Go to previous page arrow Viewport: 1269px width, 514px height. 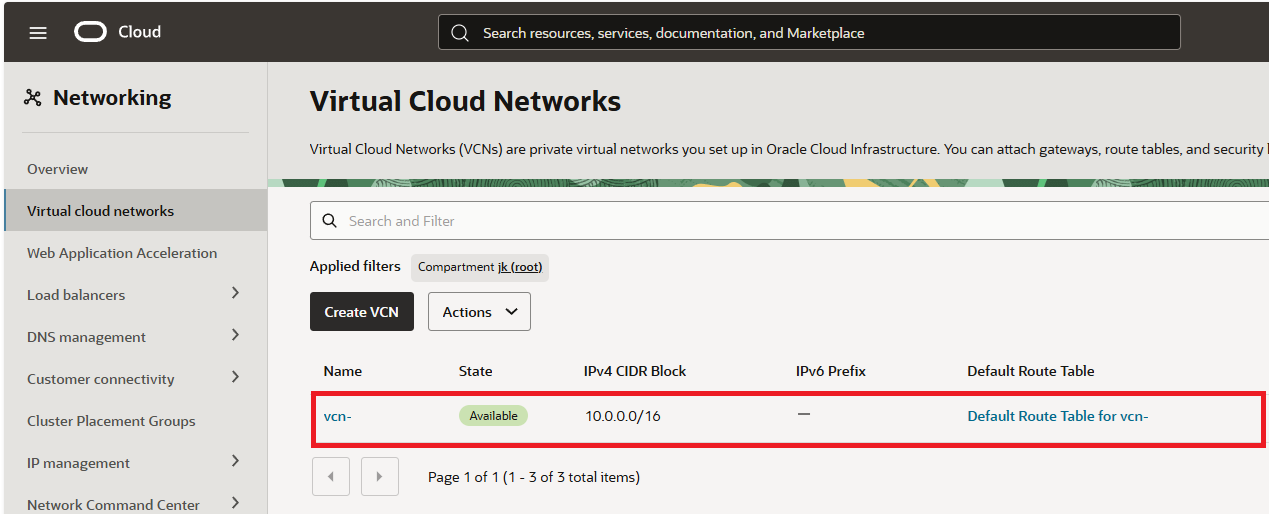(331, 477)
